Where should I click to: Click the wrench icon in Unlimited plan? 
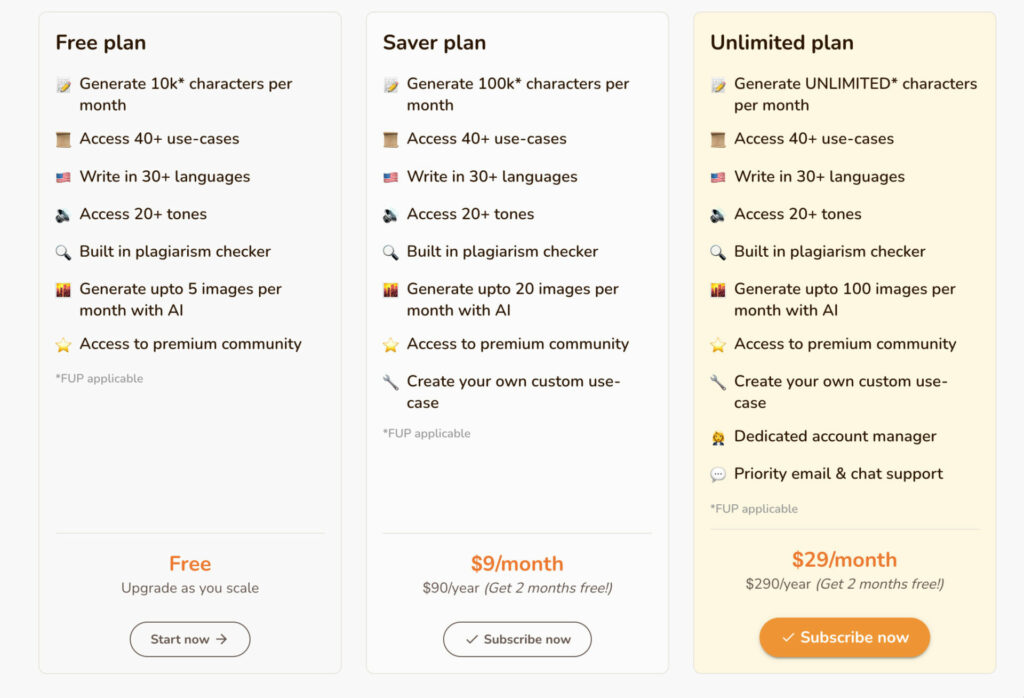pyautogui.click(x=718, y=382)
